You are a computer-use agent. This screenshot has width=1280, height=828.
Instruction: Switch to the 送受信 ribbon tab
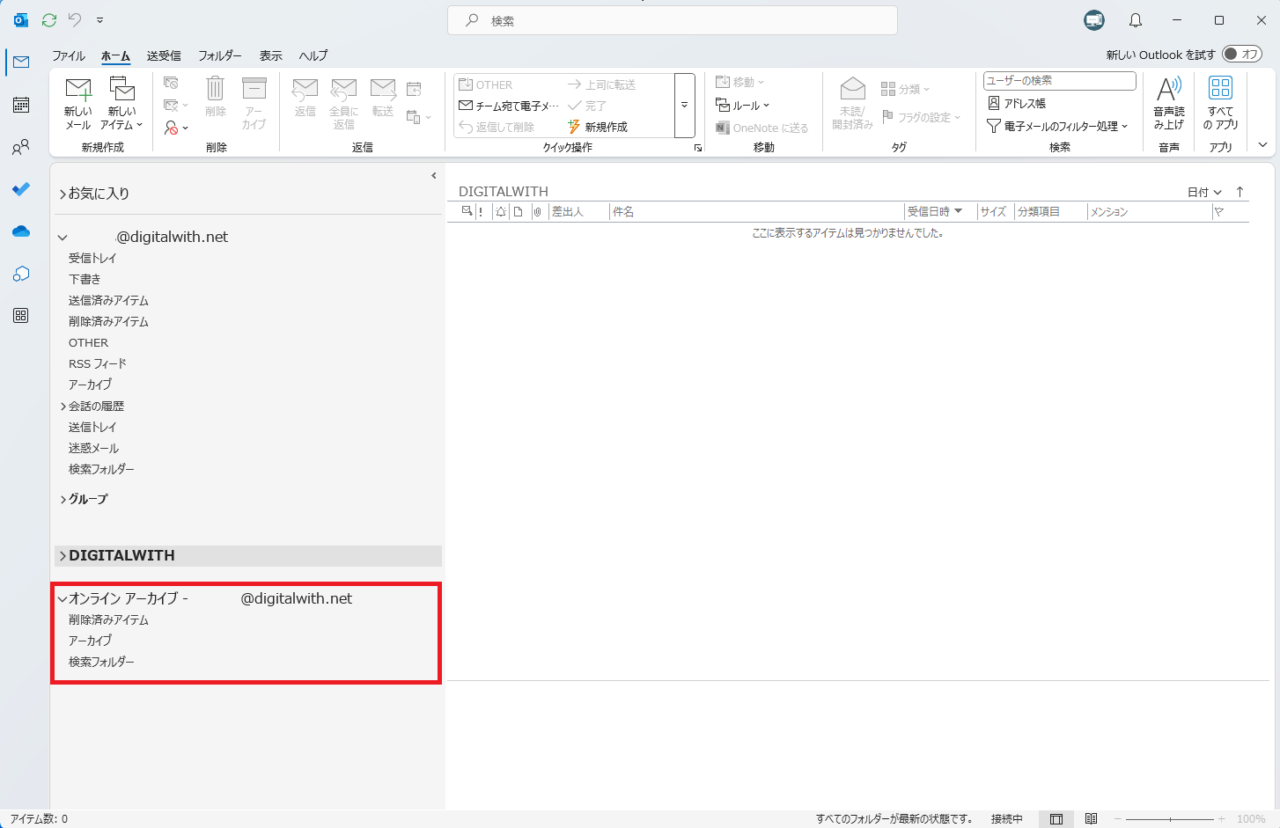pos(163,55)
